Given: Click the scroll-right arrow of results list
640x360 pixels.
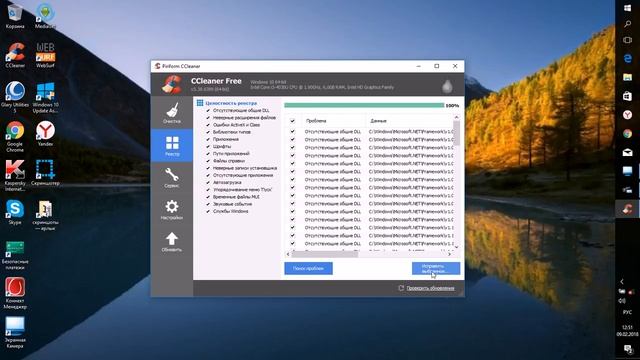Looking at the screenshot, I should tap(450, 254).
